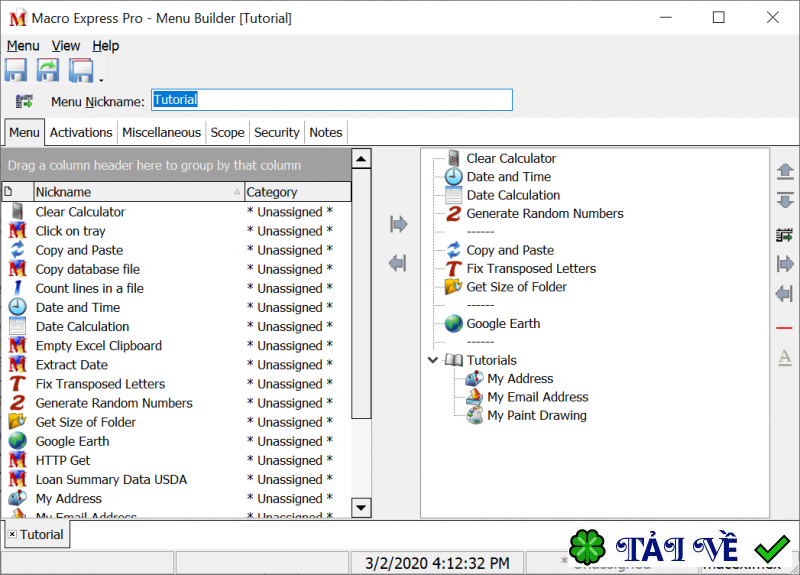Select the Menu tab
Image resolution: width=800 pixels, height=575 pixels.
coord(24,133)
